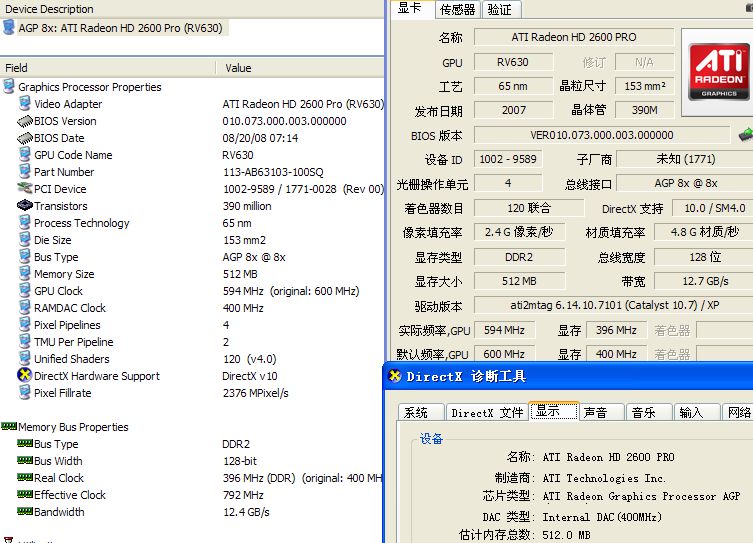Click the 实际频率 GPU field 594 MHz
753x543 pixels.
pyautogui.click(x=504, y=330)
